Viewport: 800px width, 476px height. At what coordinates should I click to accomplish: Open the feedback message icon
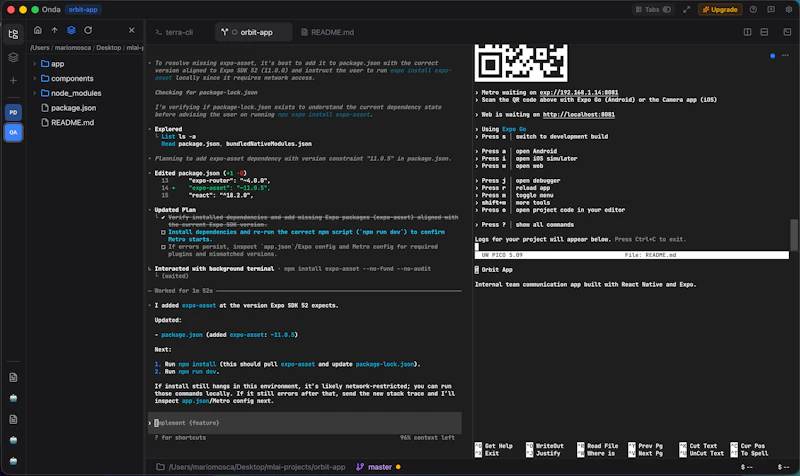[771, 9]
